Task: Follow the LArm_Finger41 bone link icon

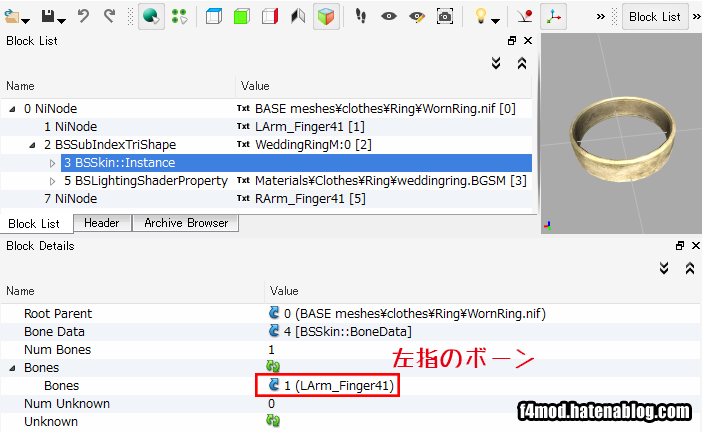Action: (274, 385)
